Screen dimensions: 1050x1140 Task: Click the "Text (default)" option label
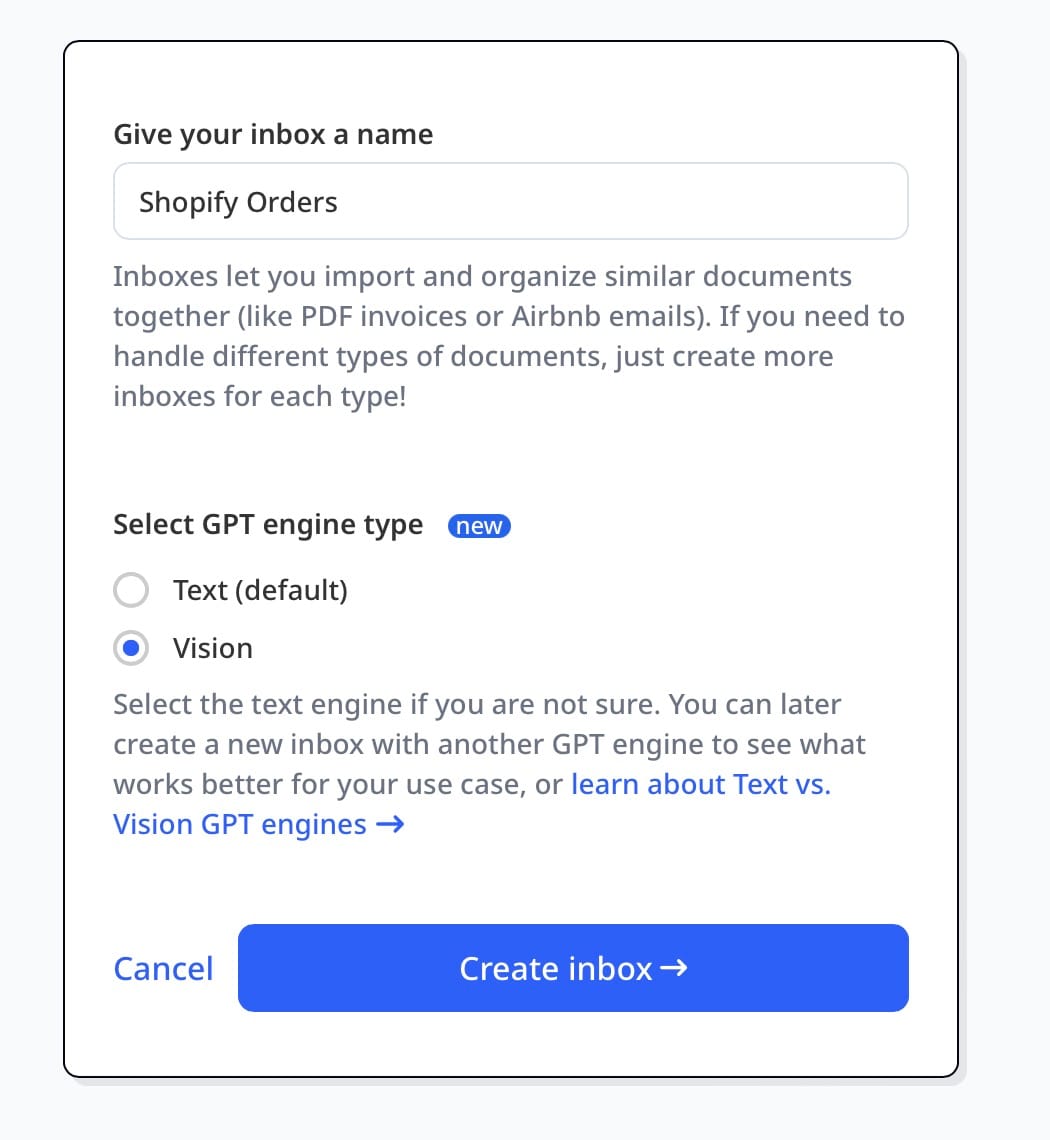point(260,591)
